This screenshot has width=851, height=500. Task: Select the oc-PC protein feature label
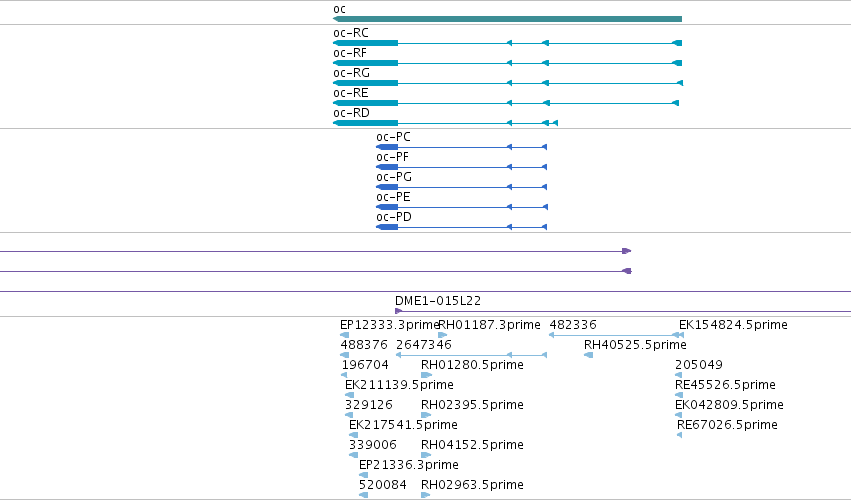[x=393, y=137]
